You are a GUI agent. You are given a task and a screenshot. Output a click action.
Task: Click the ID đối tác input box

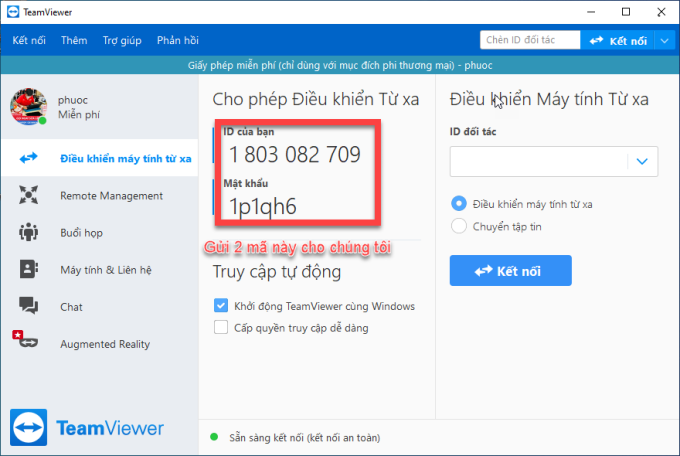(x=538, y=160)
